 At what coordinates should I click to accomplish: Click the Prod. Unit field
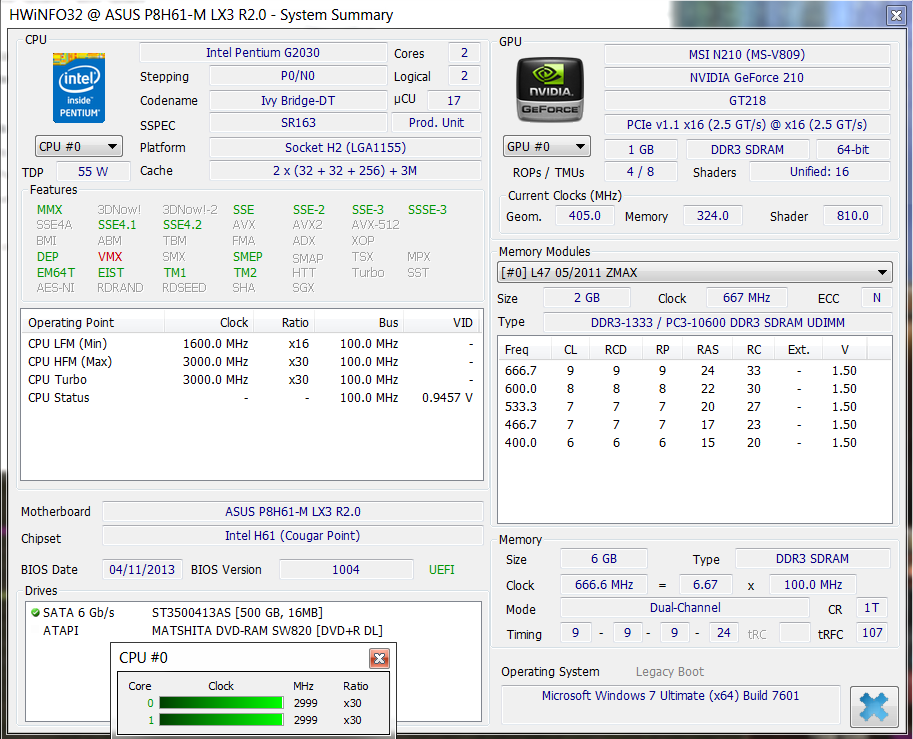point(436,122)
